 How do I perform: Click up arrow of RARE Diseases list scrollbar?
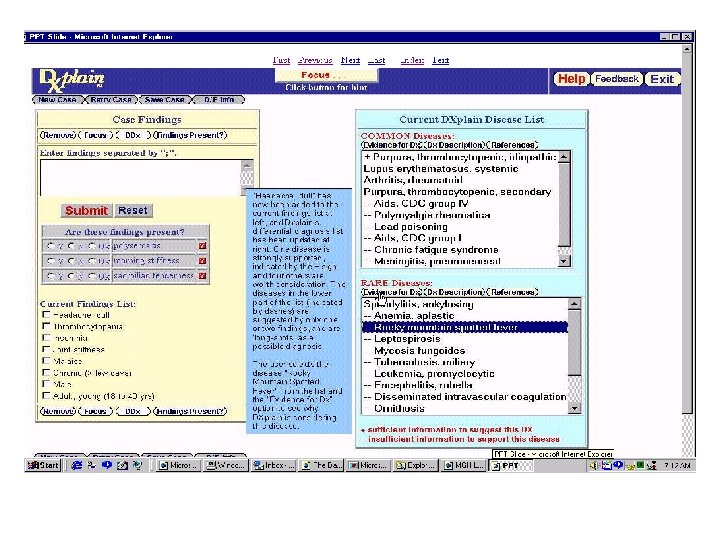(574, 304)
